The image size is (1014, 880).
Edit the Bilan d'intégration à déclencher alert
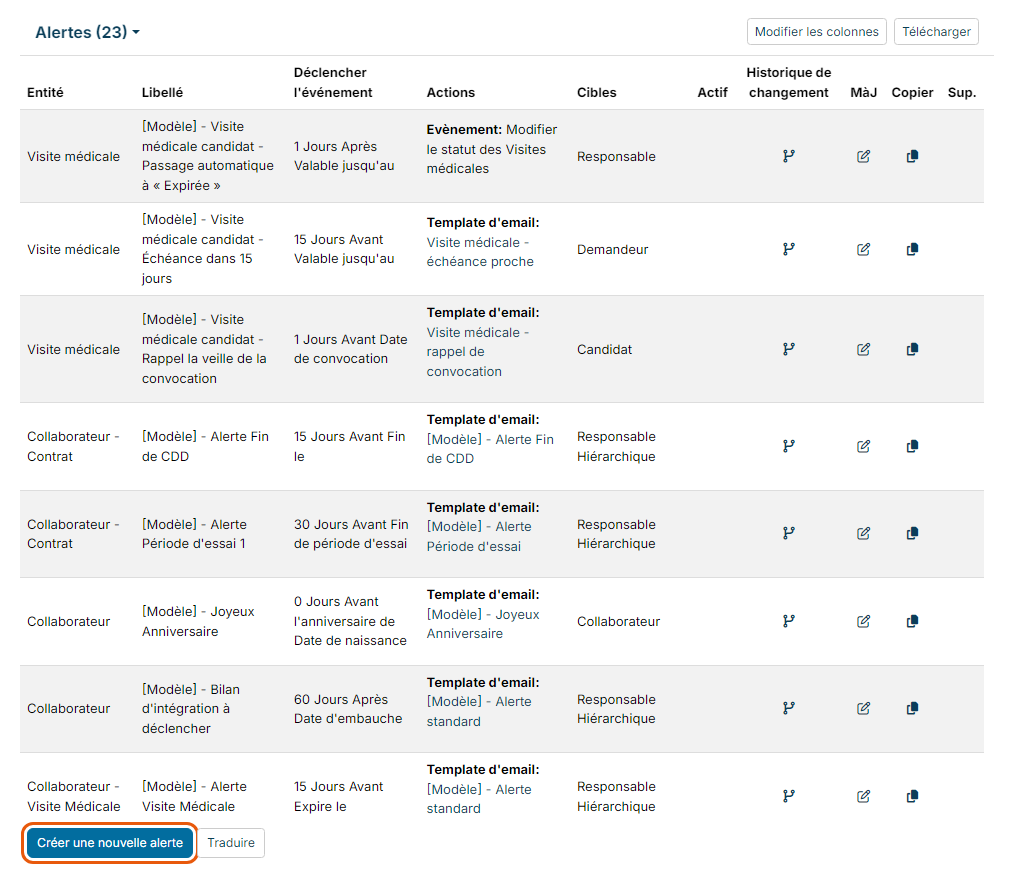[863, 709]
